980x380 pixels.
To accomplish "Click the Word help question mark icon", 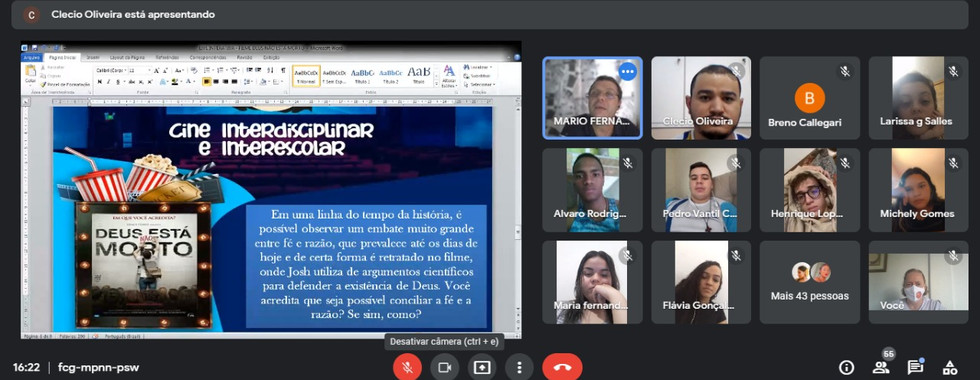I will [517, 58].
